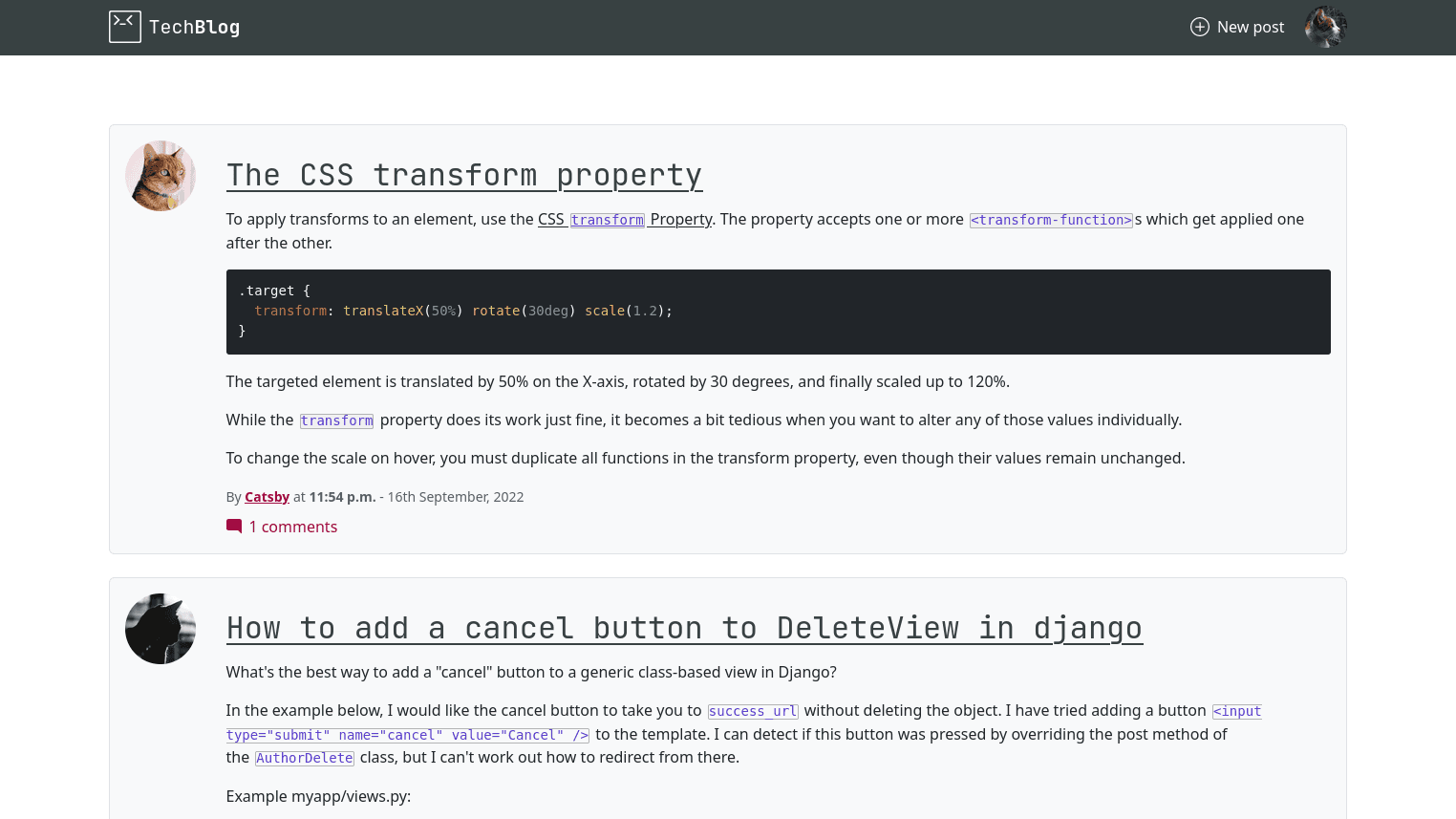Click the TechBlog logo icon
Viewport: 1456px width, 819px height.
click(x=125, y=26)
